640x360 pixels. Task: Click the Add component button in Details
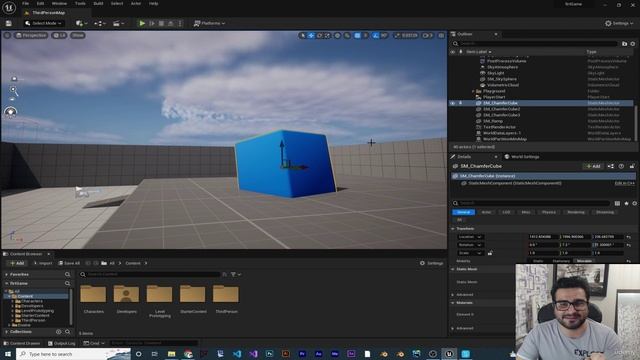click(593, 166)
